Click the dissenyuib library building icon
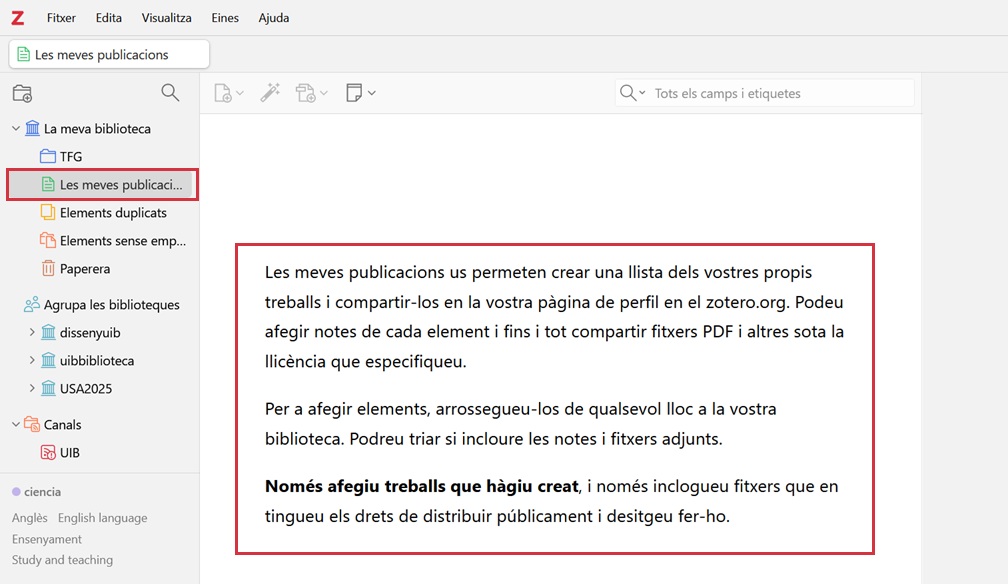The image size is (1008, 584). tap(48, 332)
